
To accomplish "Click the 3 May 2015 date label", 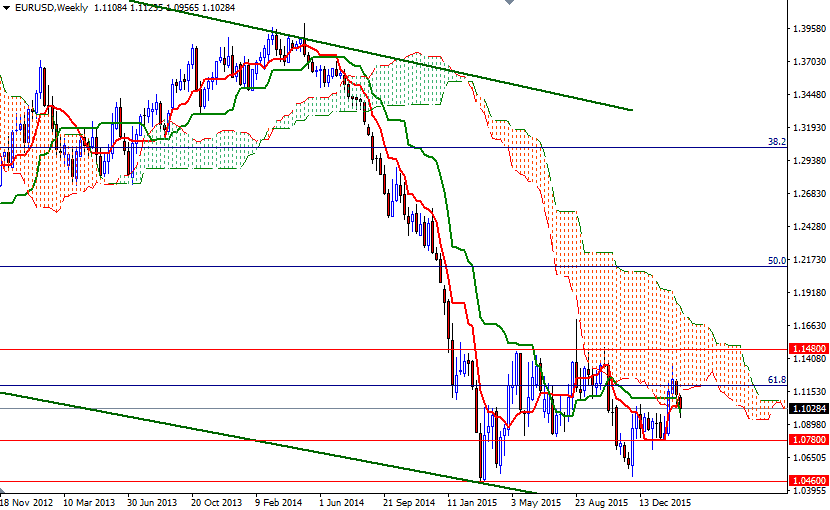I will (x=536, y=502).
